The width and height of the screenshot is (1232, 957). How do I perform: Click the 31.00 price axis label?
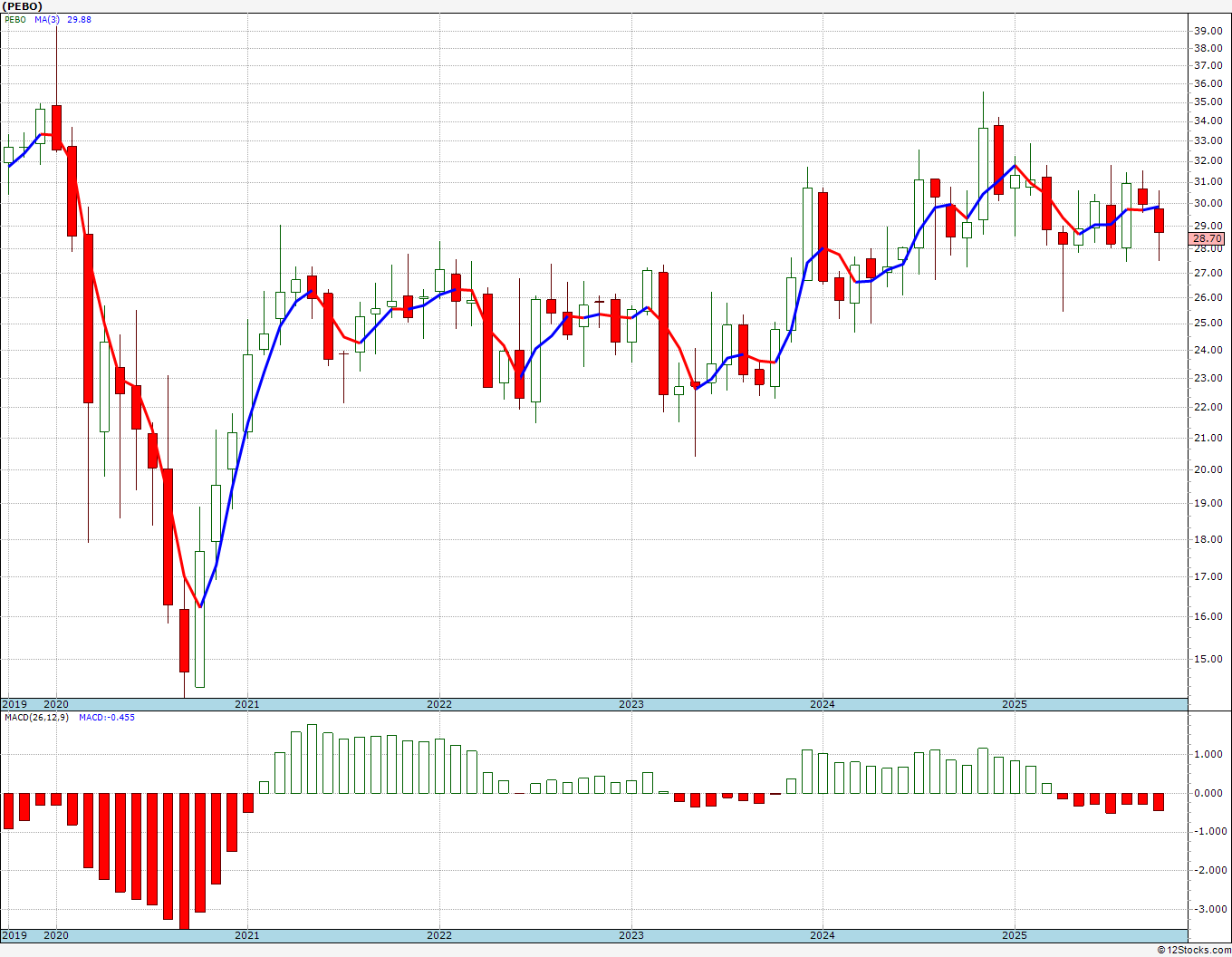[x=1208, y=181]
